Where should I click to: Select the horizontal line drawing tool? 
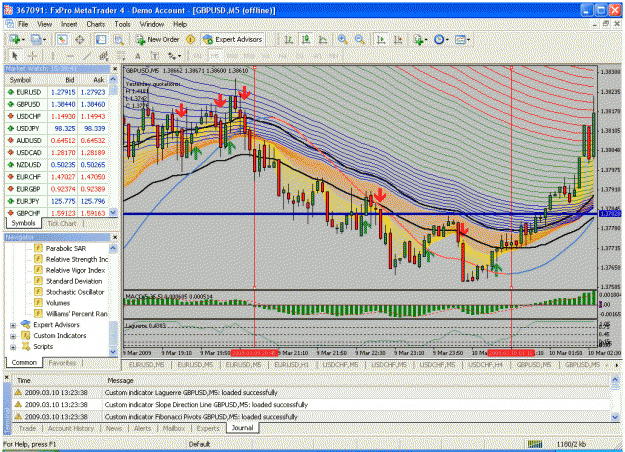[70, 56]
